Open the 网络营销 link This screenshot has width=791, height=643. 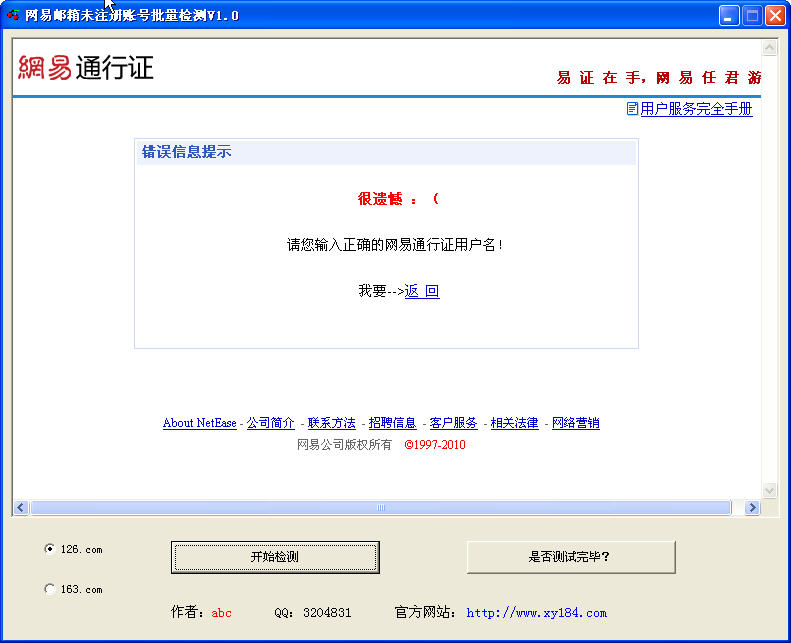(576, 423)
